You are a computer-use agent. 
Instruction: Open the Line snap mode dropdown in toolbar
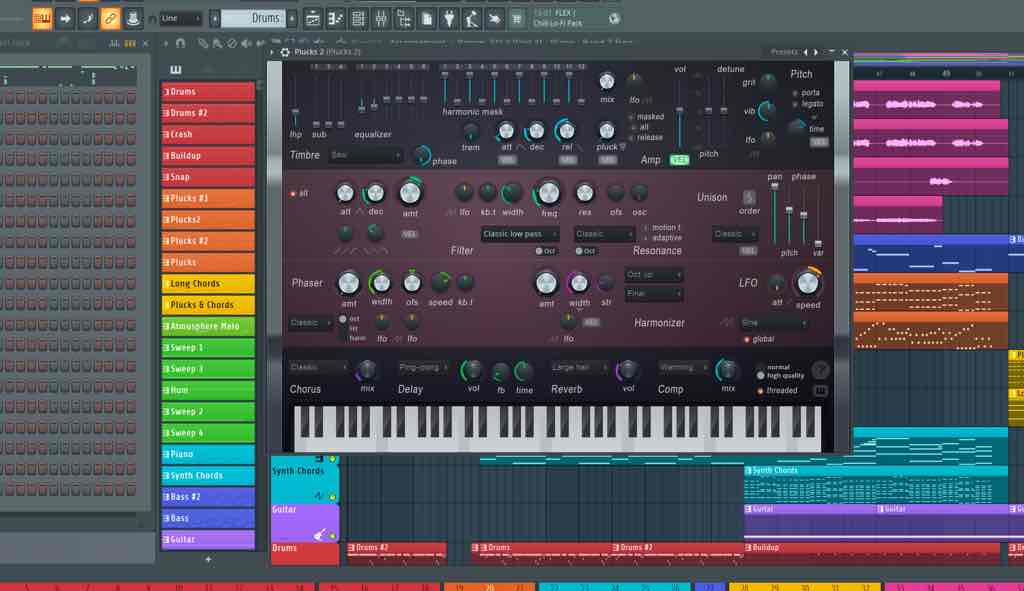click(180, 19)
